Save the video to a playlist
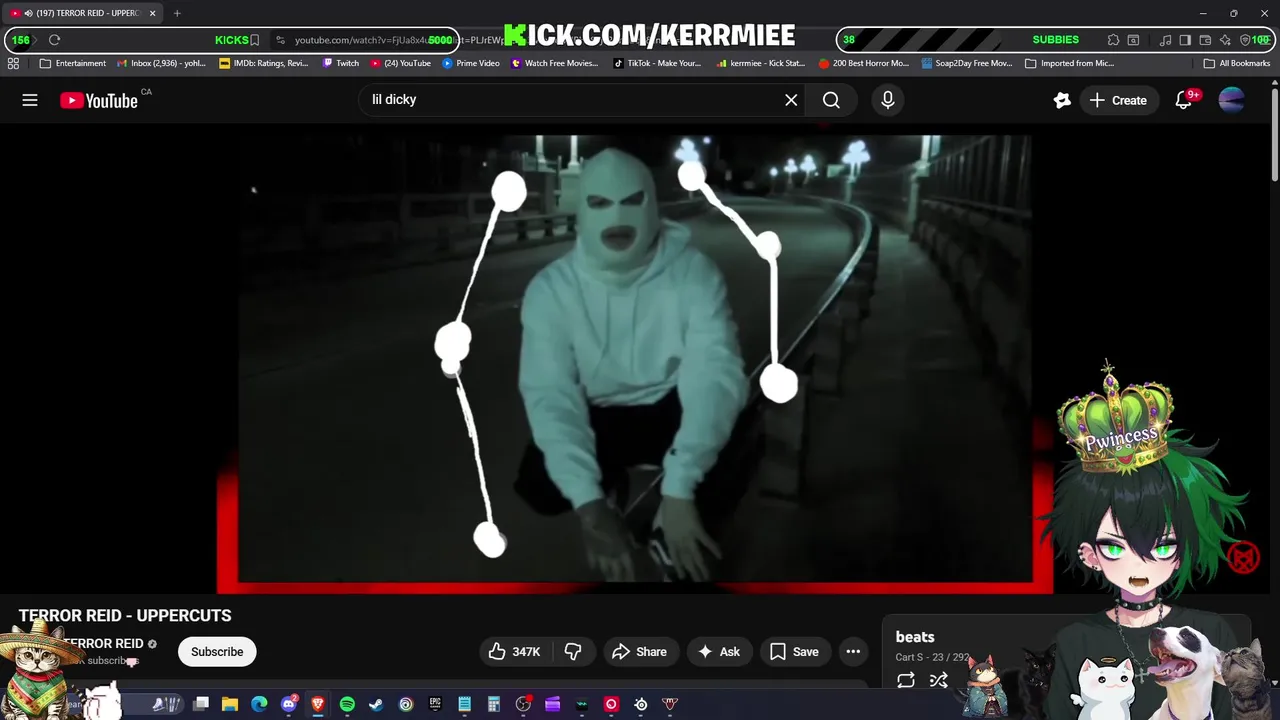1280x720 pixels. [795, 652]
